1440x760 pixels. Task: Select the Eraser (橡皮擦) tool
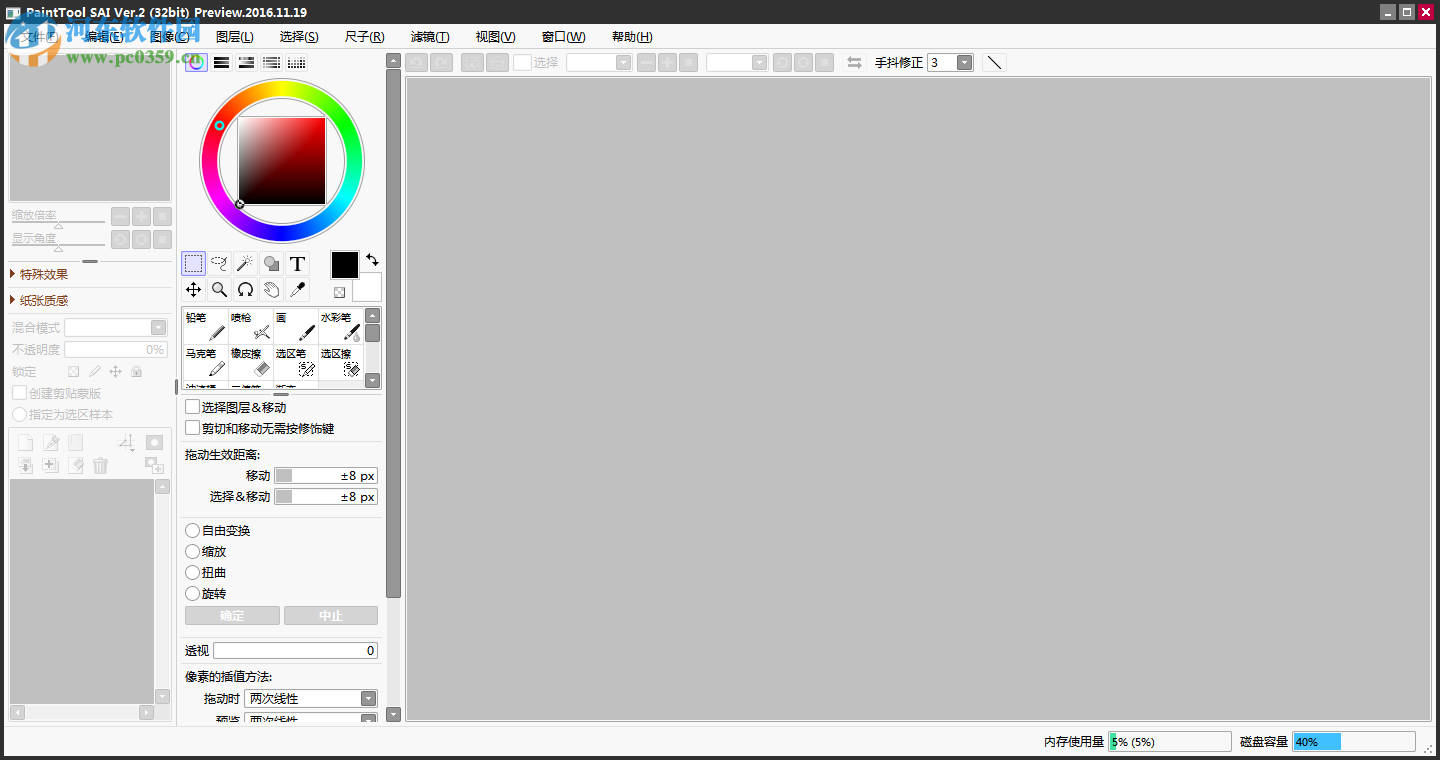(249, 364)
